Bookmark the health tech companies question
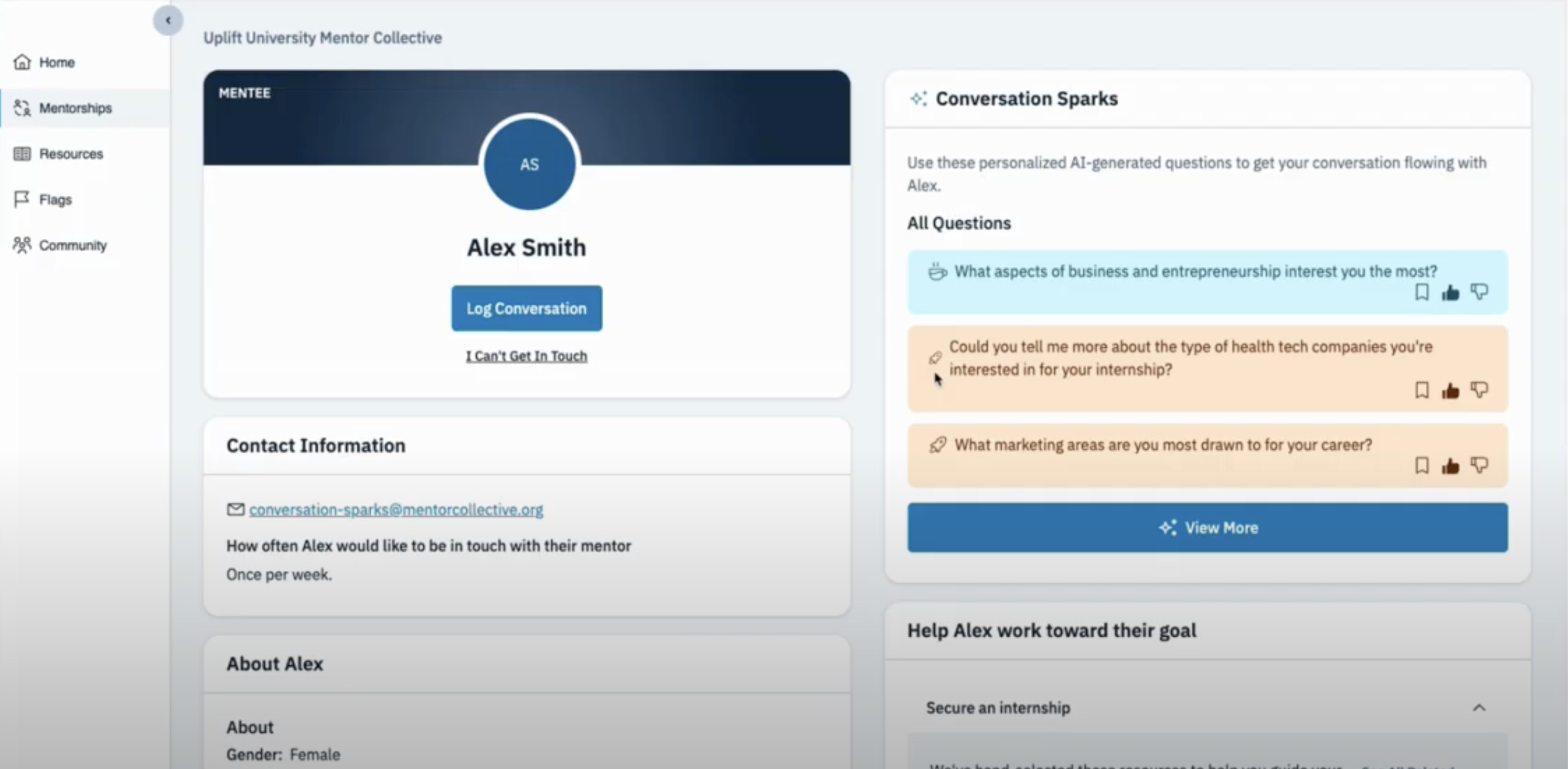The width and height of the screenshot is (1568, 769). point(1421,390)
